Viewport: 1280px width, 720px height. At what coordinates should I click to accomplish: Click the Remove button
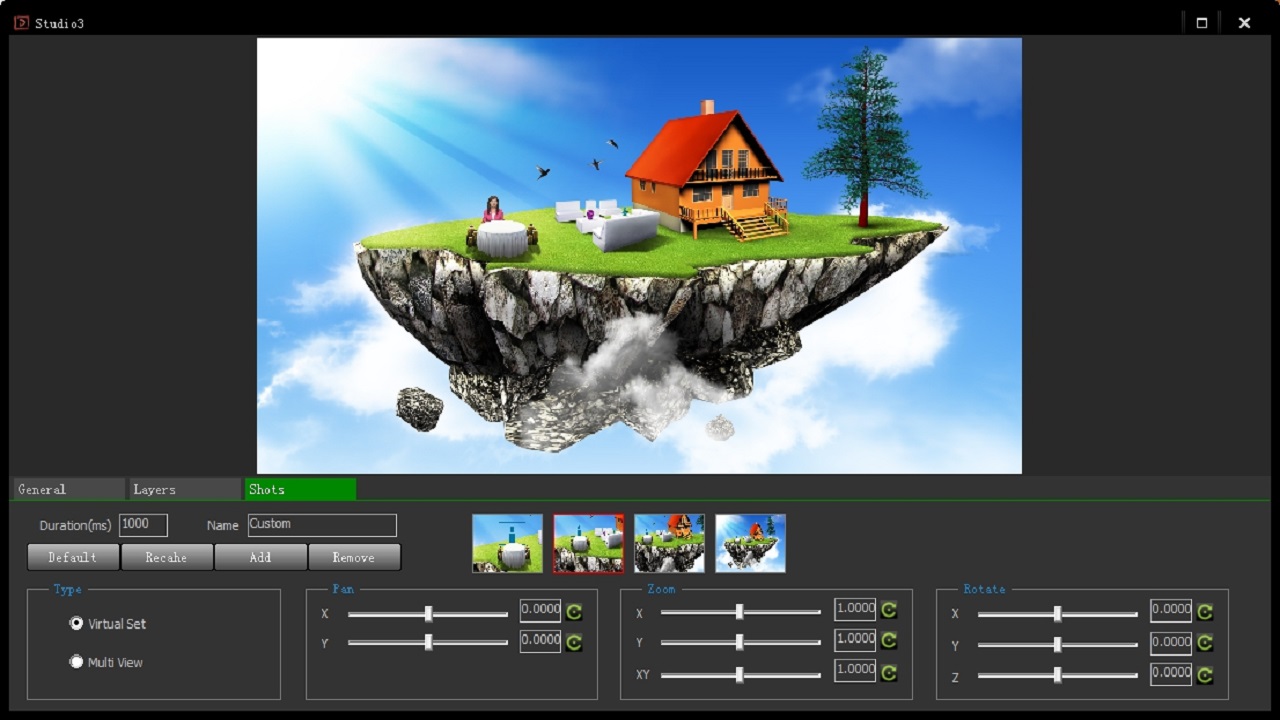[x=354, y=557]
